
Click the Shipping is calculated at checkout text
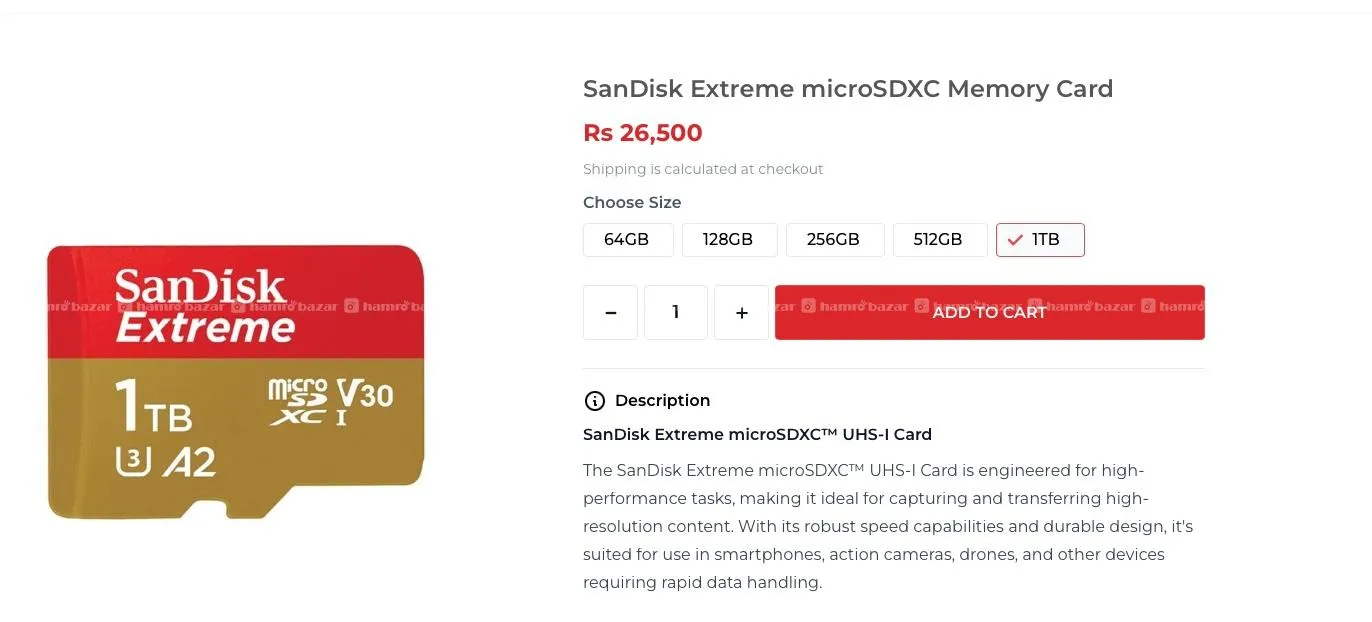(702, 169)
